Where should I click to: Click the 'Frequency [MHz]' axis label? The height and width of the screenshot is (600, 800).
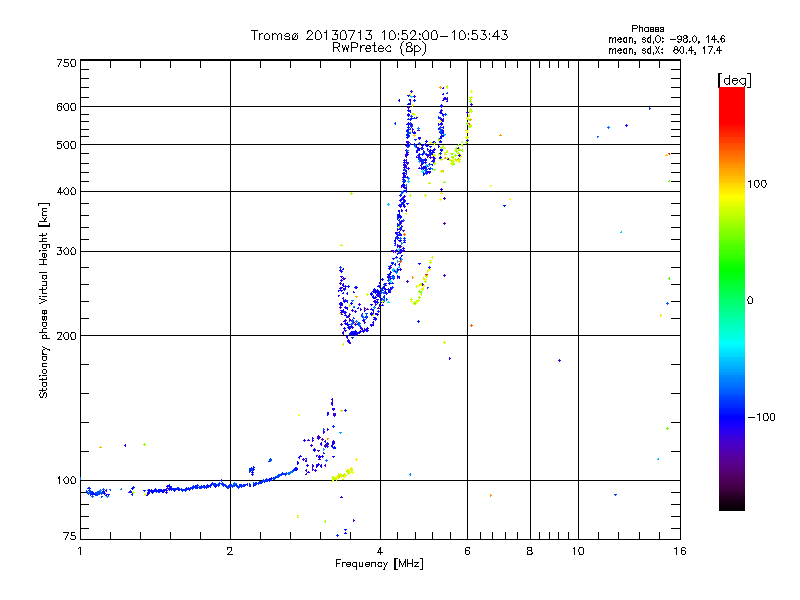(x=379, y=564)
